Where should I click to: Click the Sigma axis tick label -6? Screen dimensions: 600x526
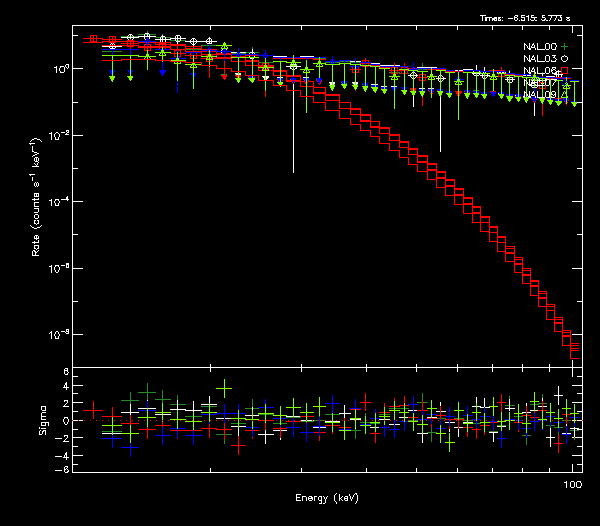[x=62, y=469]
